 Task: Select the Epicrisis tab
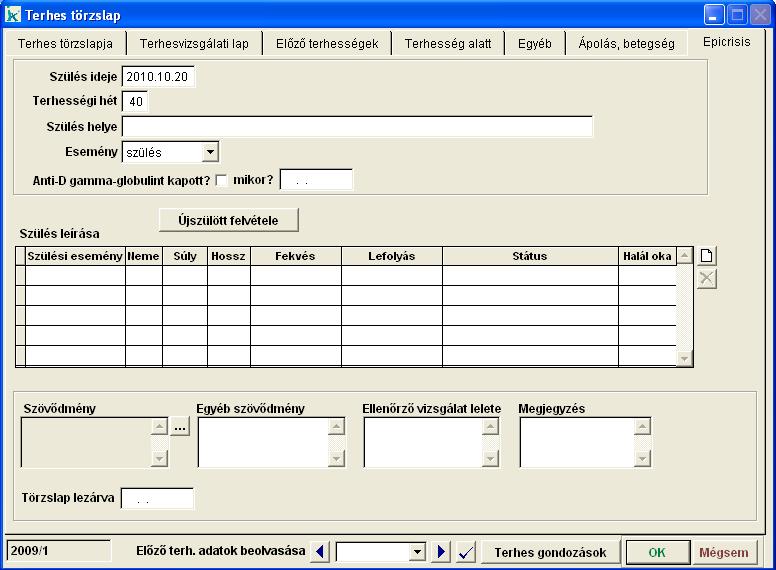click(x=727, y=42)
